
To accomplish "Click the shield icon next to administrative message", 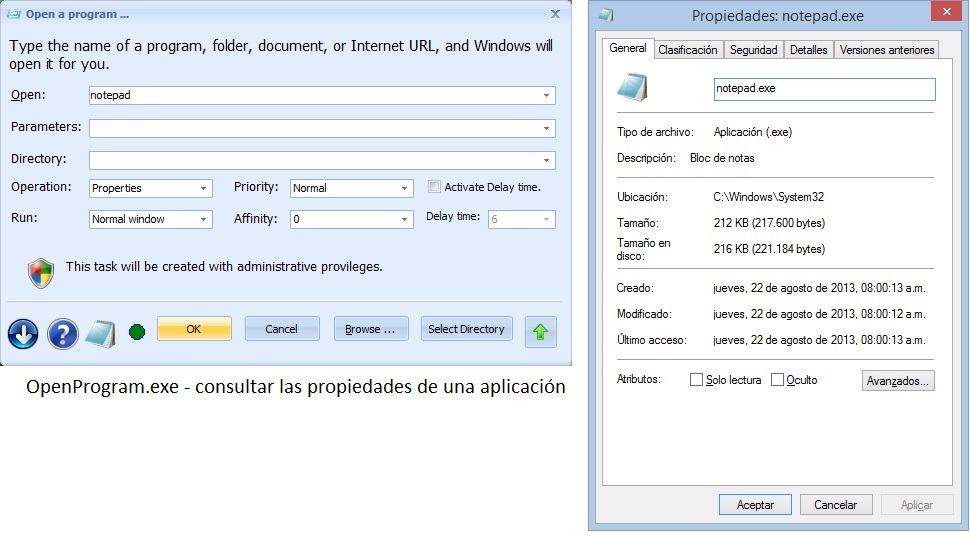I will [x=41, y=273].
